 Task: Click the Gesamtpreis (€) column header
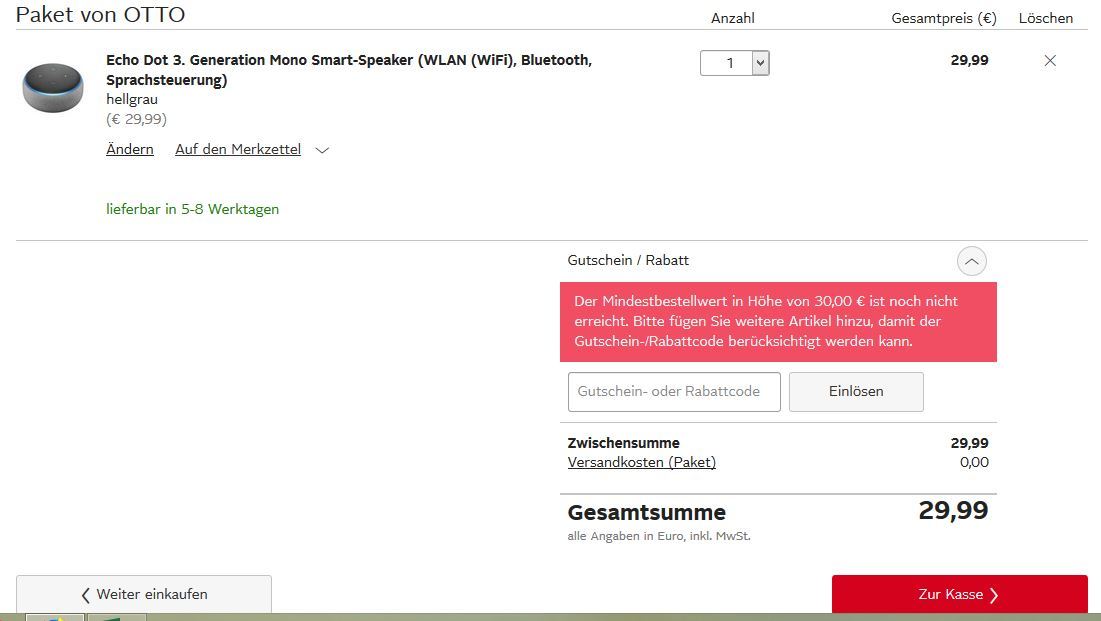[x=944, y=18]
